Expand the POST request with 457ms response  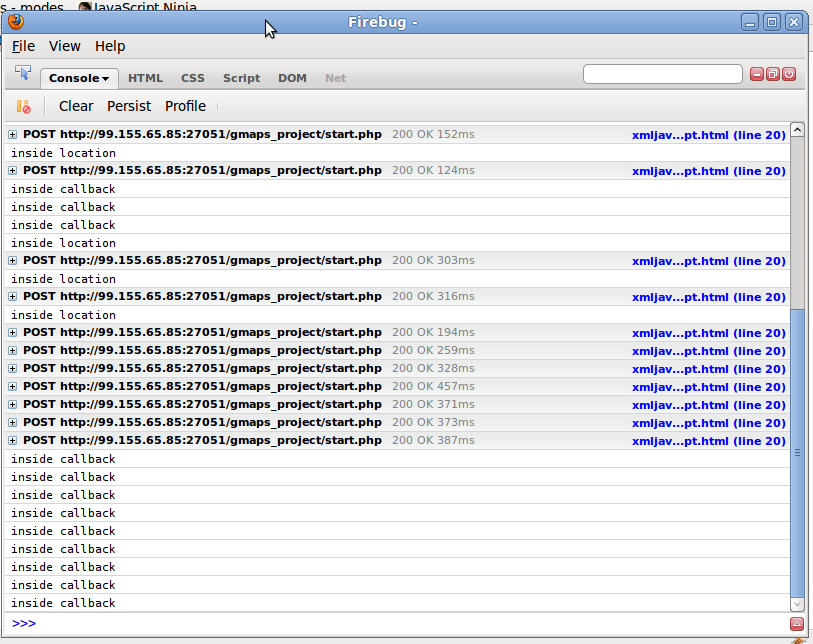[x=12, y=387]
